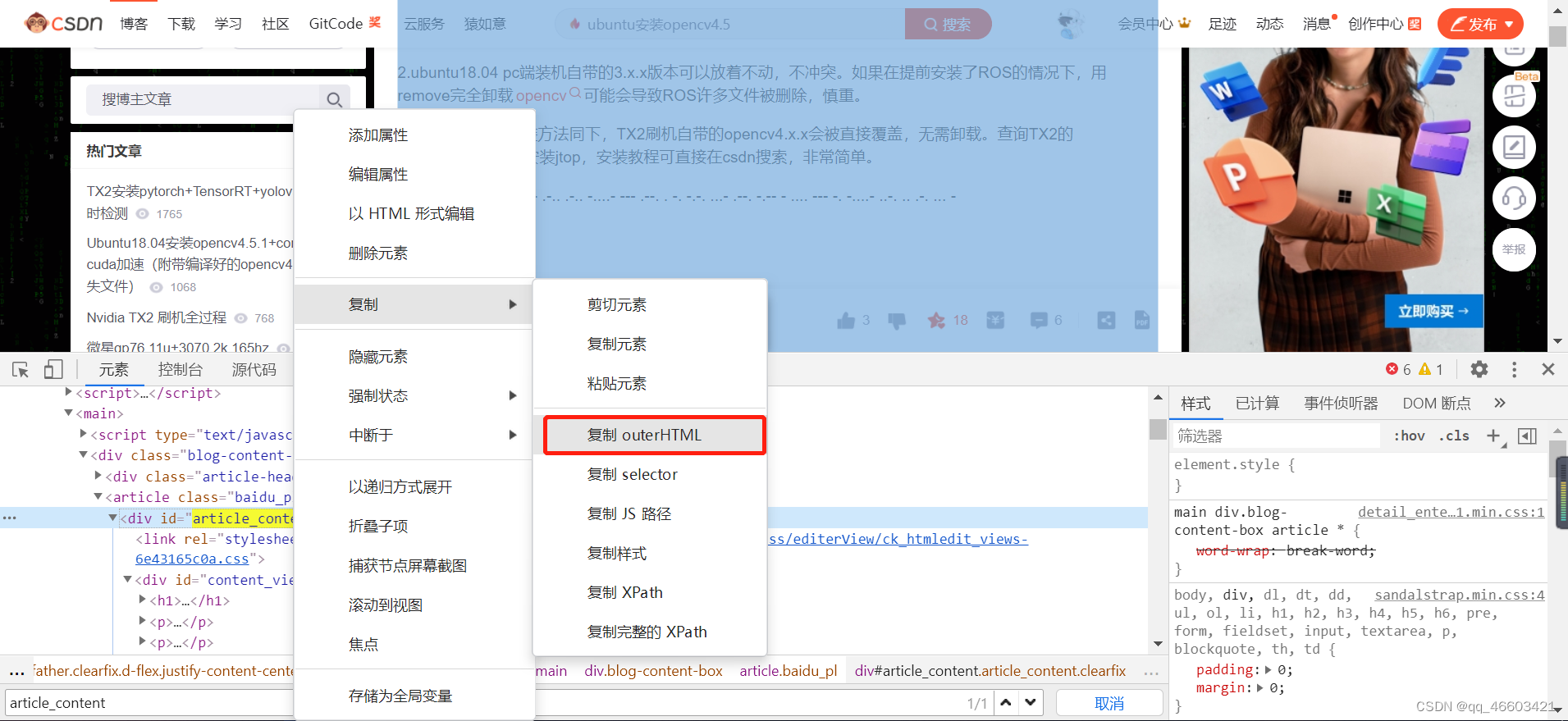Open DevTools more options kebab menu
The image size is (1568, 721).
1515,369
